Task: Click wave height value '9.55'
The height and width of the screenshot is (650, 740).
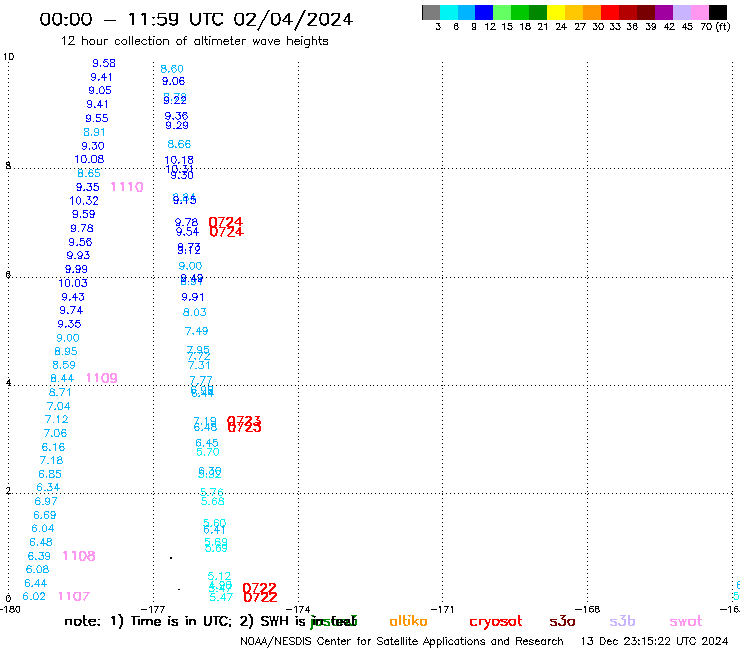Action: pyautogui.click(x=97, y=118)
